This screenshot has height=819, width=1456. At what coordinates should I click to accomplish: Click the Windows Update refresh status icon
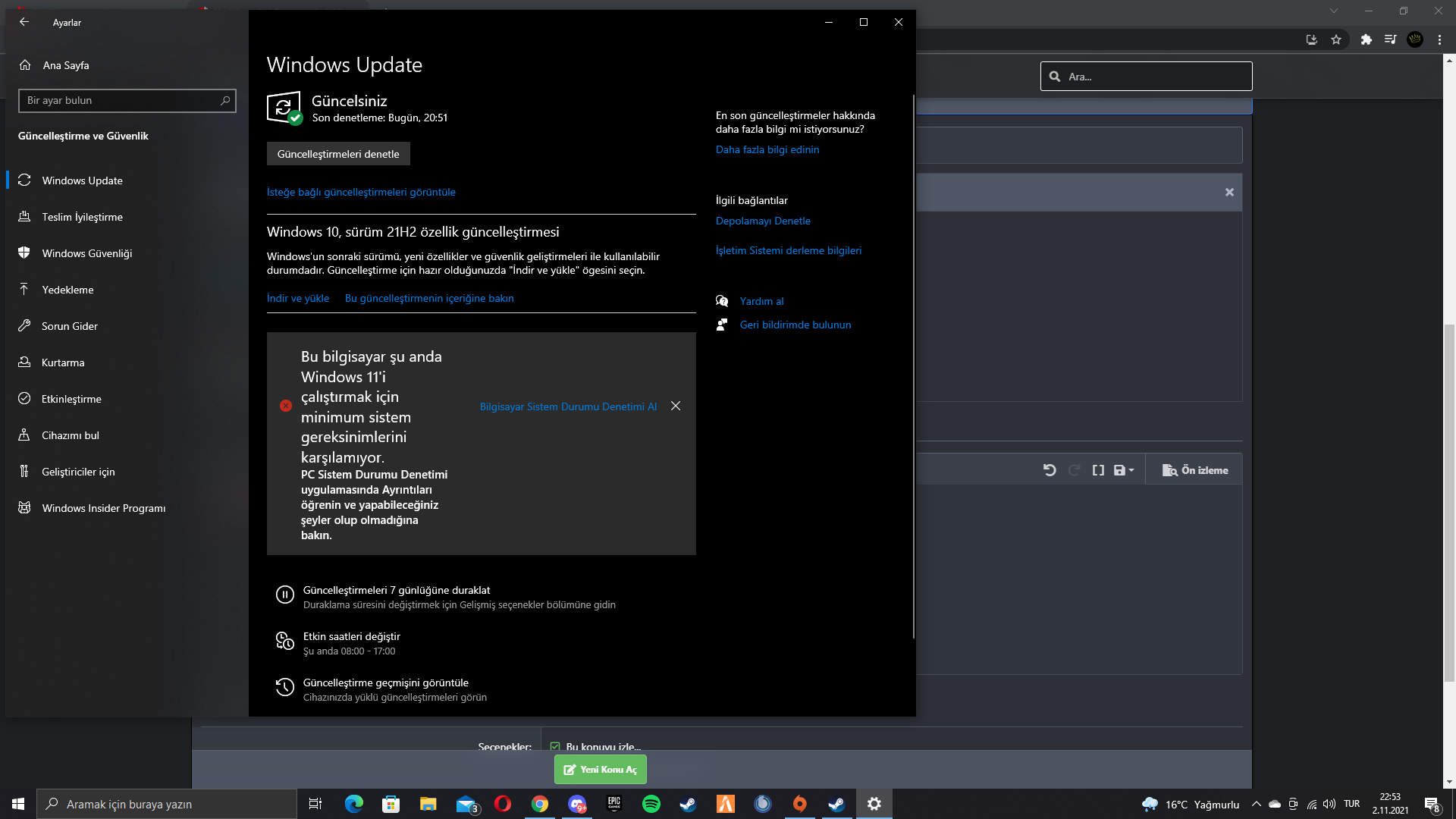[284, 108]
